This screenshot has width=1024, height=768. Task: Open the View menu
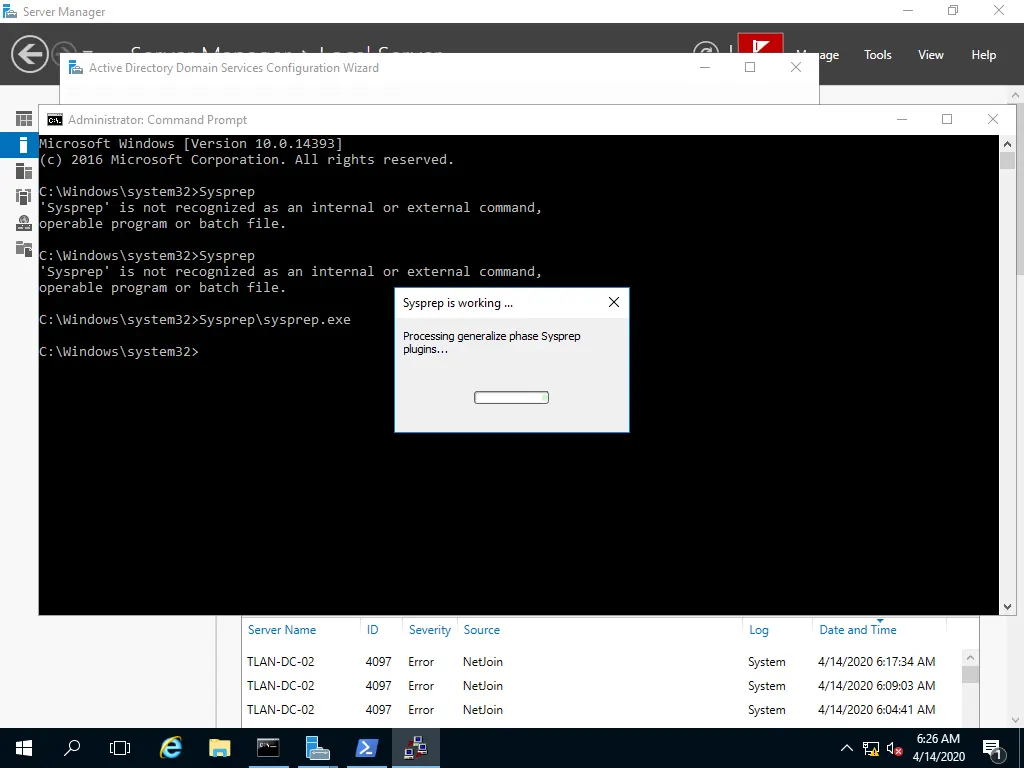930,55
